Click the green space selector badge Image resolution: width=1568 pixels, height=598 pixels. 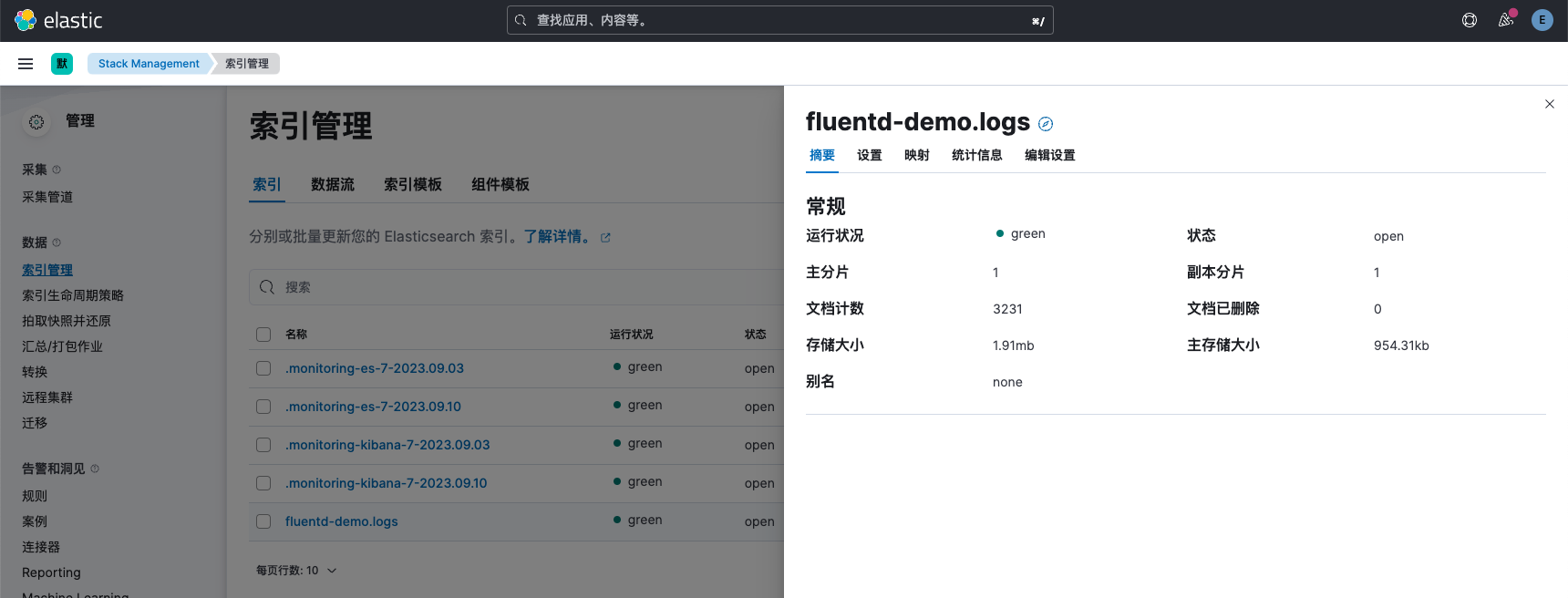[62, 64]
